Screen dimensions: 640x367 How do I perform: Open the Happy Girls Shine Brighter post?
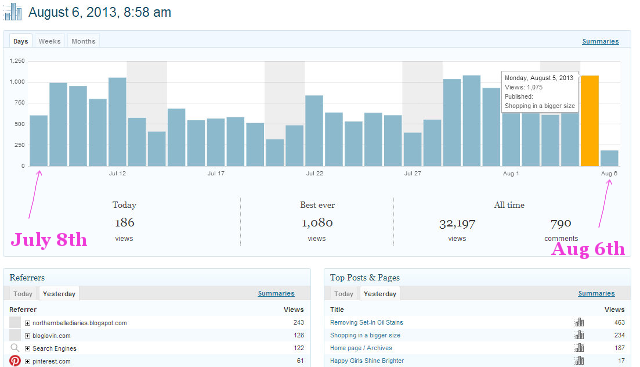point(367,360)
